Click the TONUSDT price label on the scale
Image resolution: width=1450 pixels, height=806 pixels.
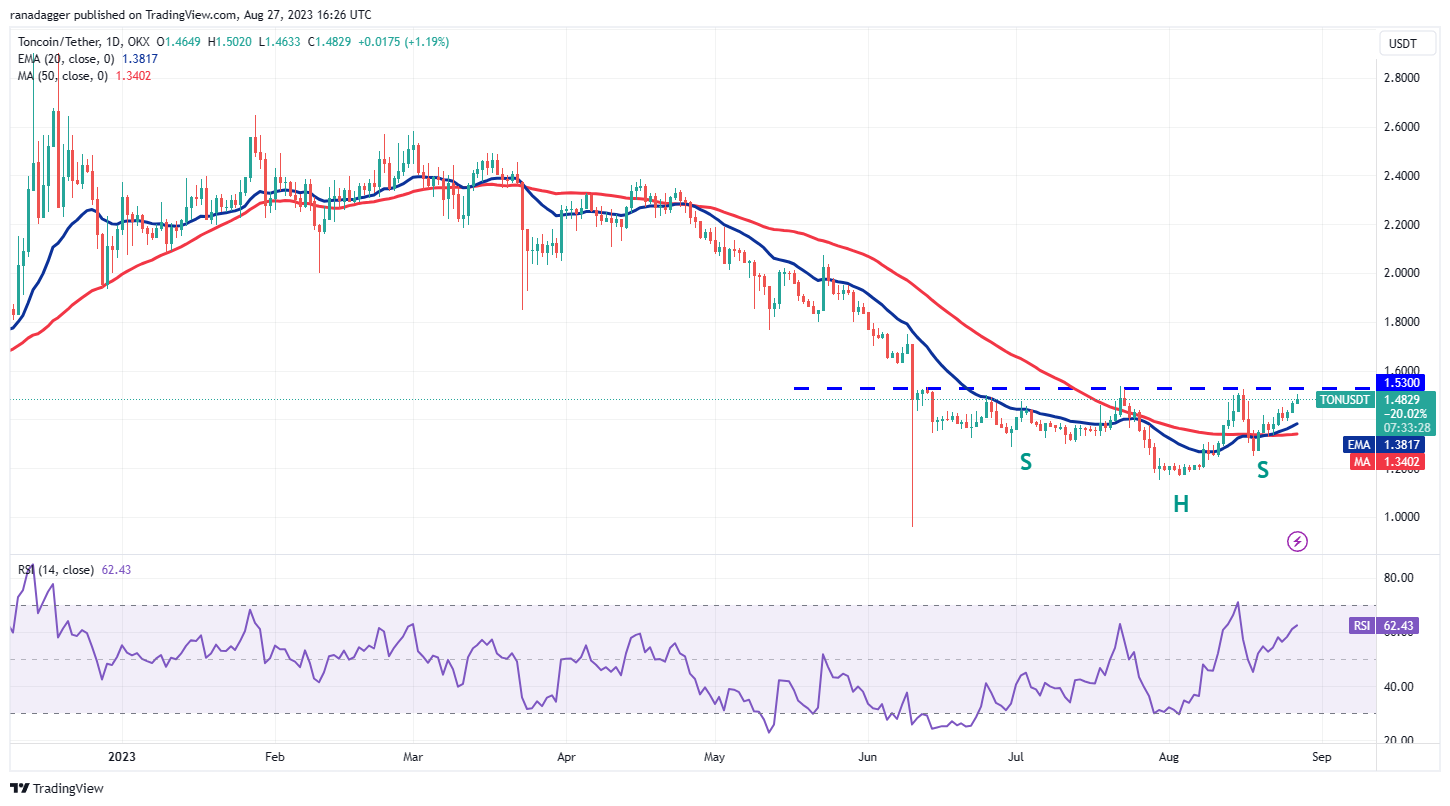click(1344, 399)
